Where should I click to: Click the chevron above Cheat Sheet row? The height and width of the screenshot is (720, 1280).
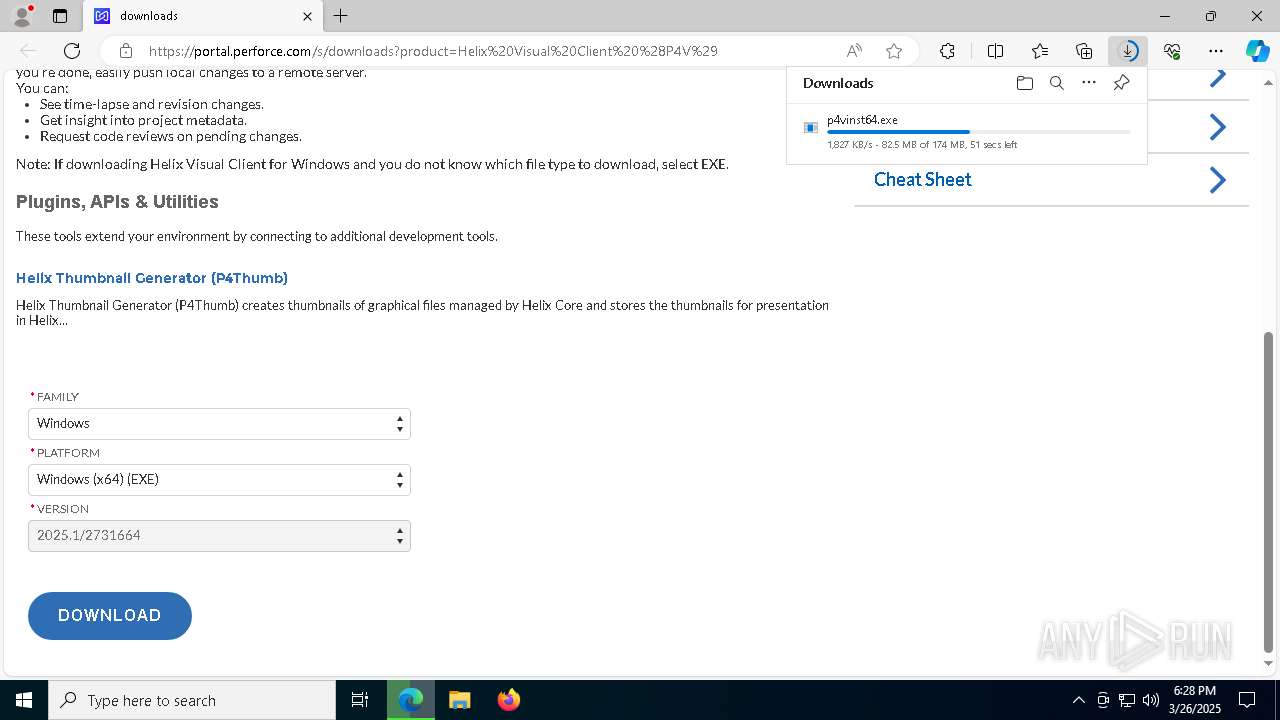[x=1217, y=127]
